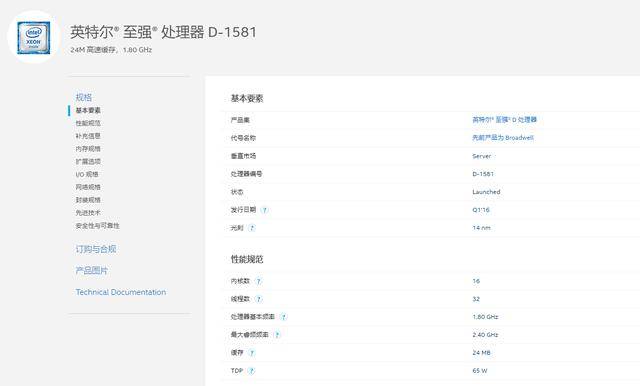Open help icon next to 线程数
The width and height of the screenshot is (640, 386).
click(258, 299)
